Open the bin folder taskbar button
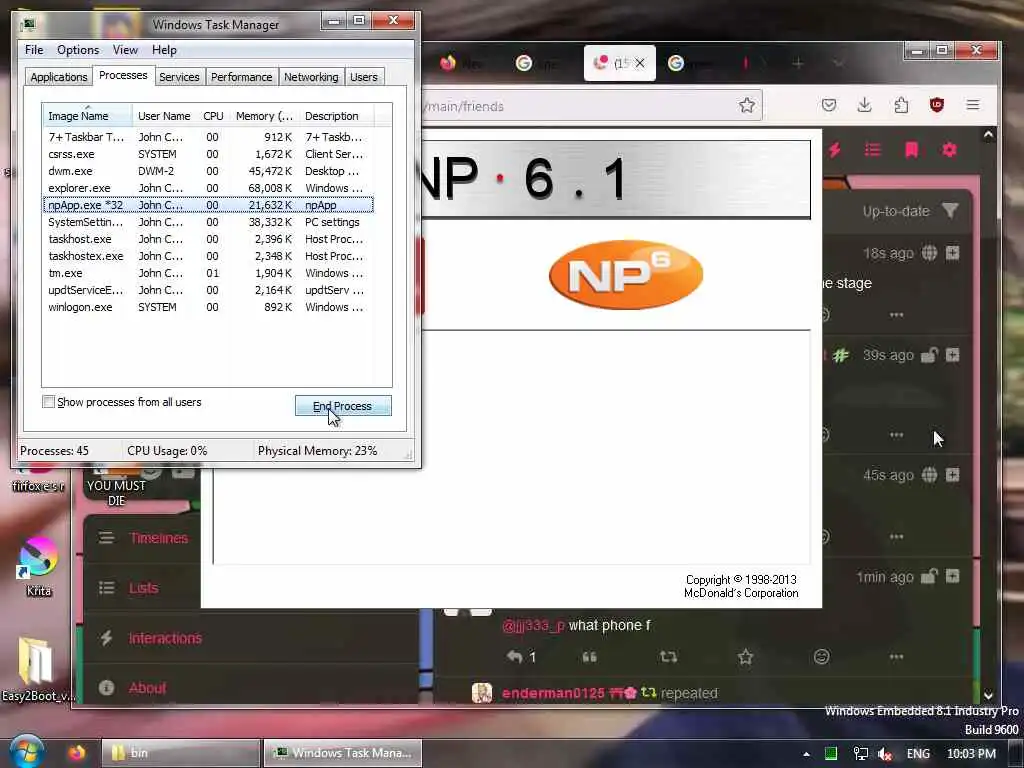The image size is (1024, 768). click(180, 753)
